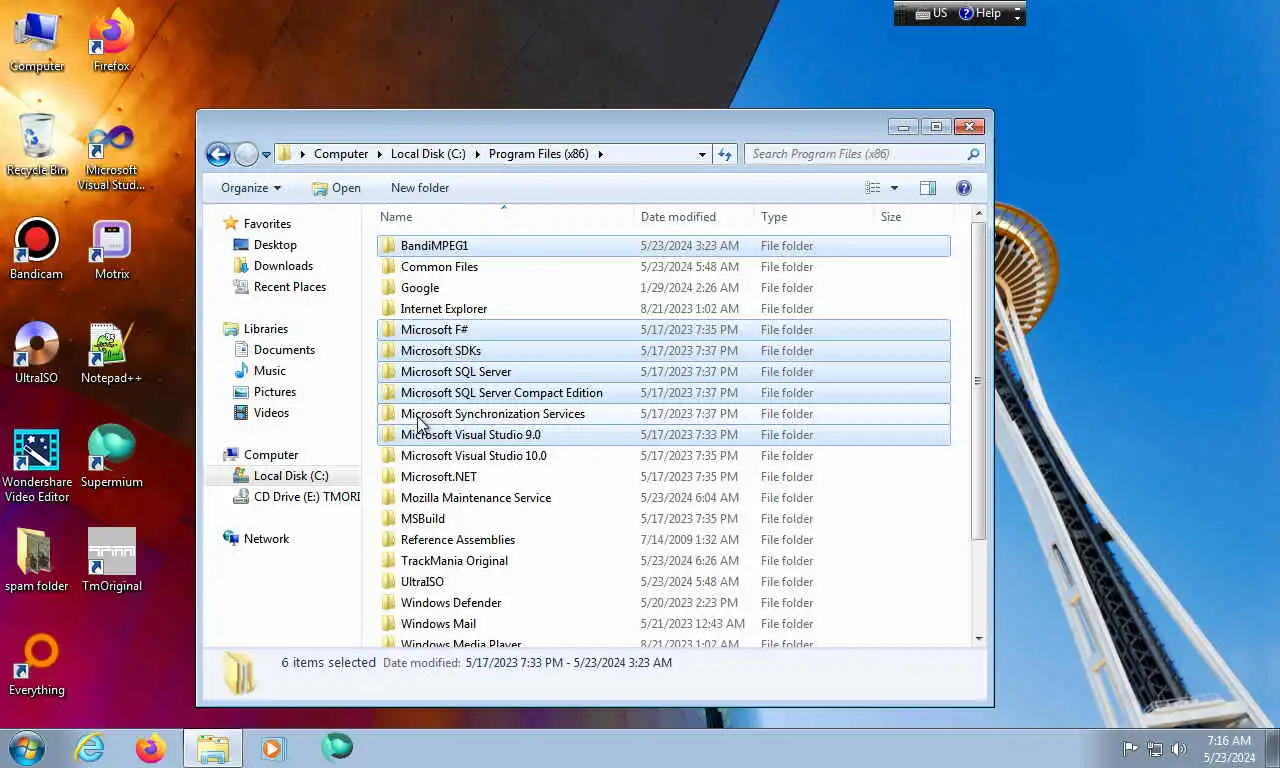
Task: Select Documents under Libraries
Action: click(x=284, y=350)
